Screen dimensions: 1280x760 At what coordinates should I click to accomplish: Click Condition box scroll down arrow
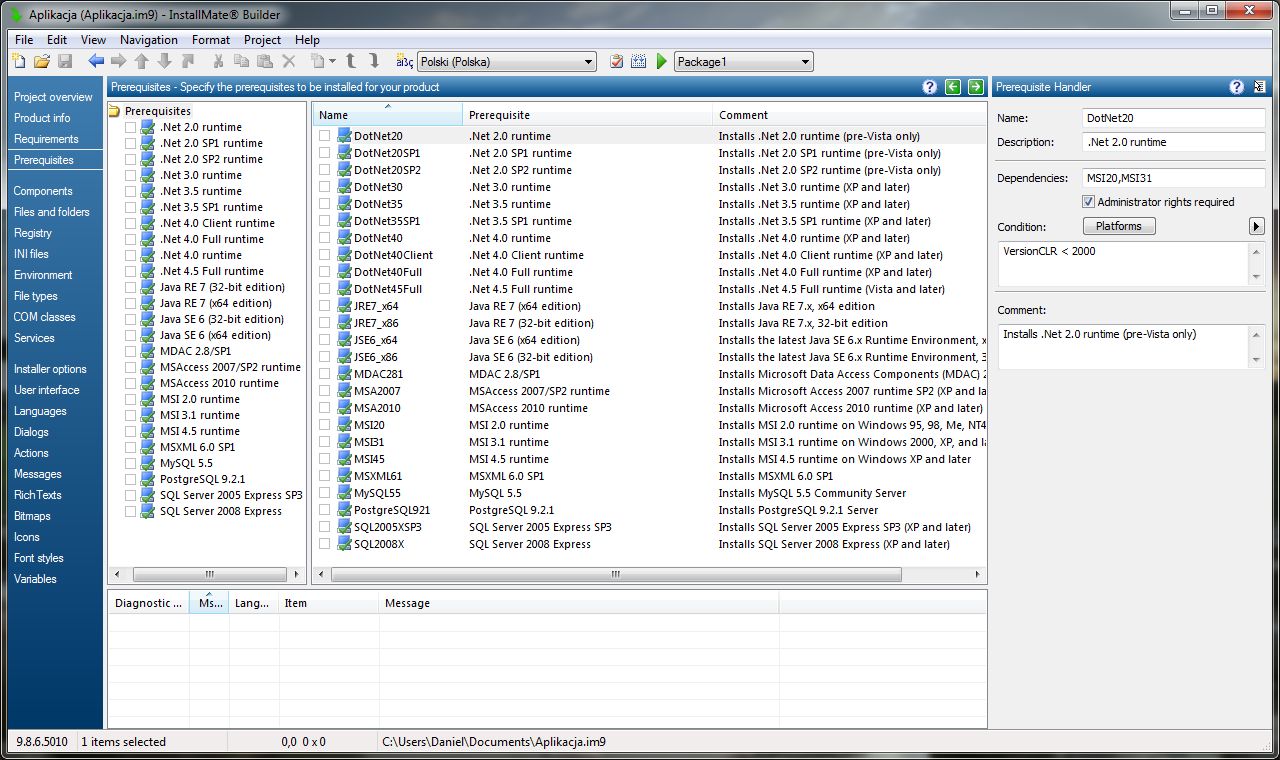1257,276
